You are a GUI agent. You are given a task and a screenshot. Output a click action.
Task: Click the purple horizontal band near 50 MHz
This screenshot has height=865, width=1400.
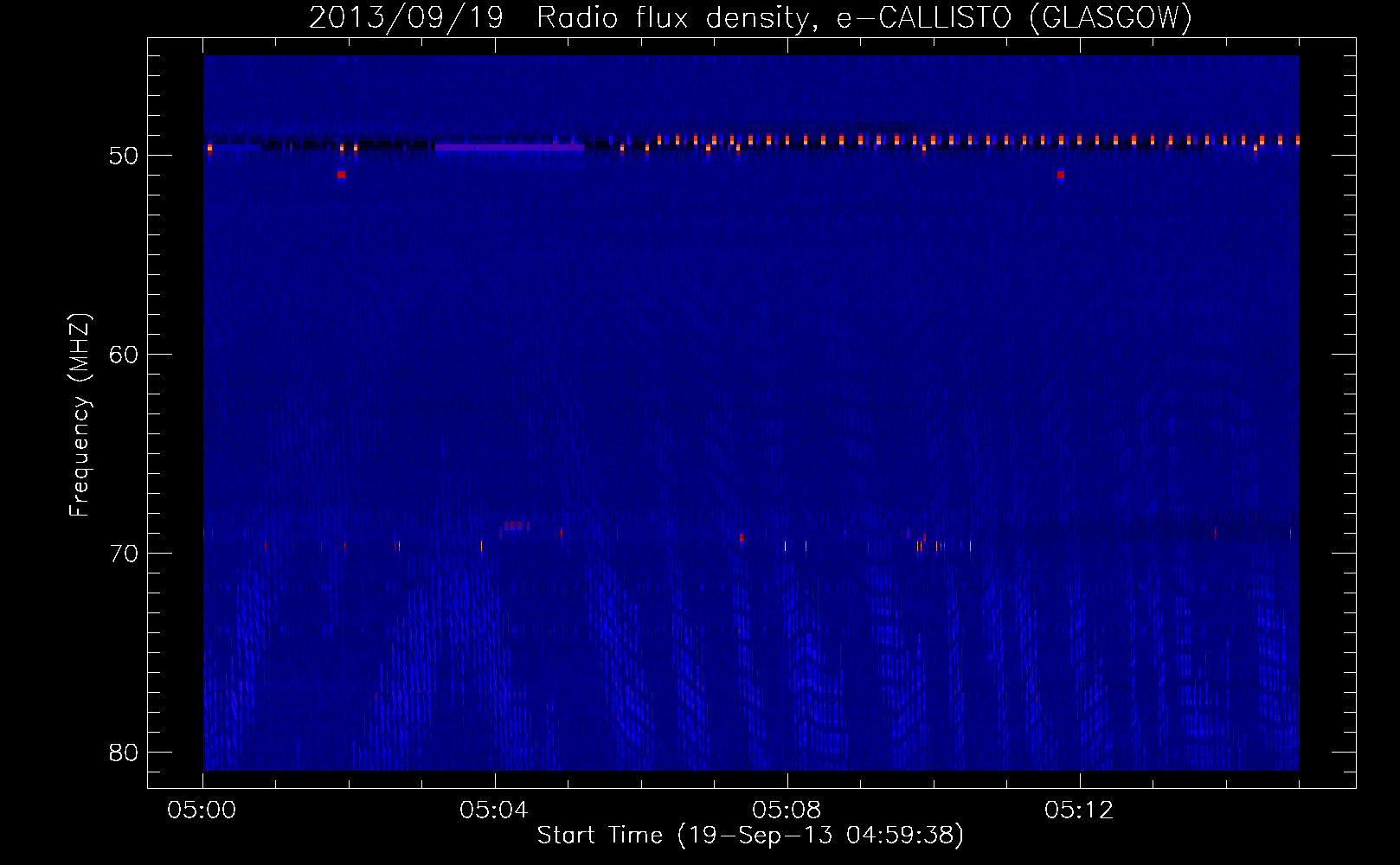(510, 148)
